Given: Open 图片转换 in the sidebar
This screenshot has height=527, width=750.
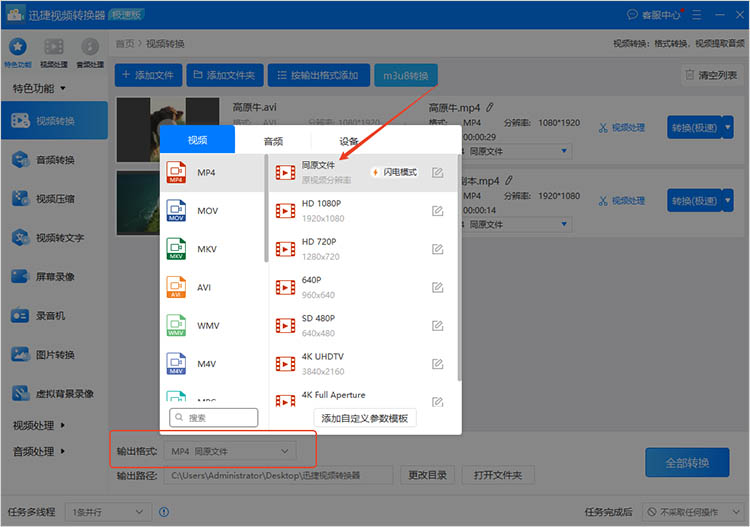Looking at the screenshot, I should [x=55, y=355].
